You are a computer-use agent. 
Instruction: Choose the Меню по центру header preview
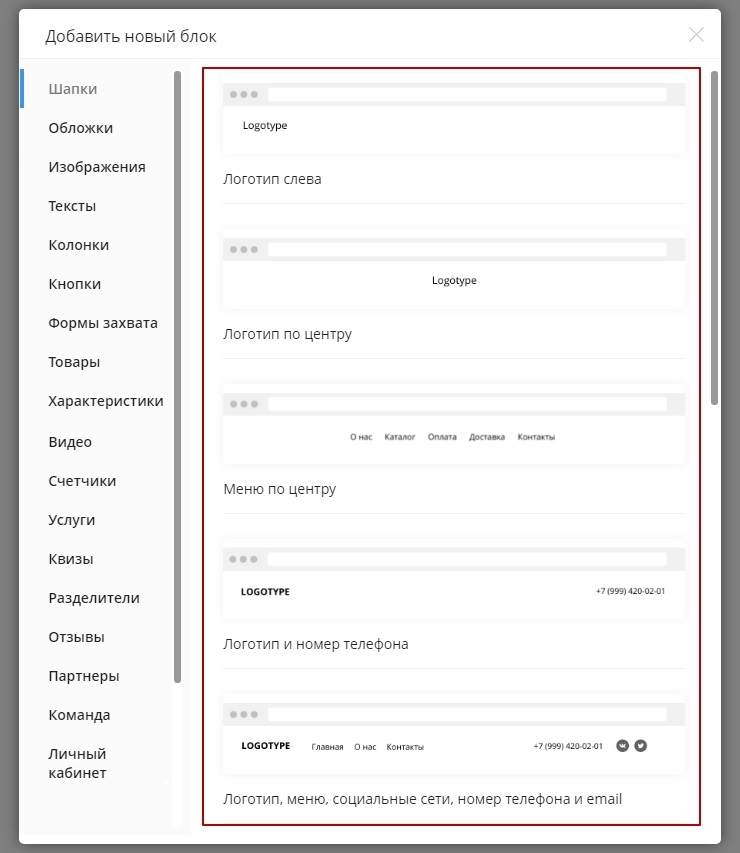(x=453, y=429)
